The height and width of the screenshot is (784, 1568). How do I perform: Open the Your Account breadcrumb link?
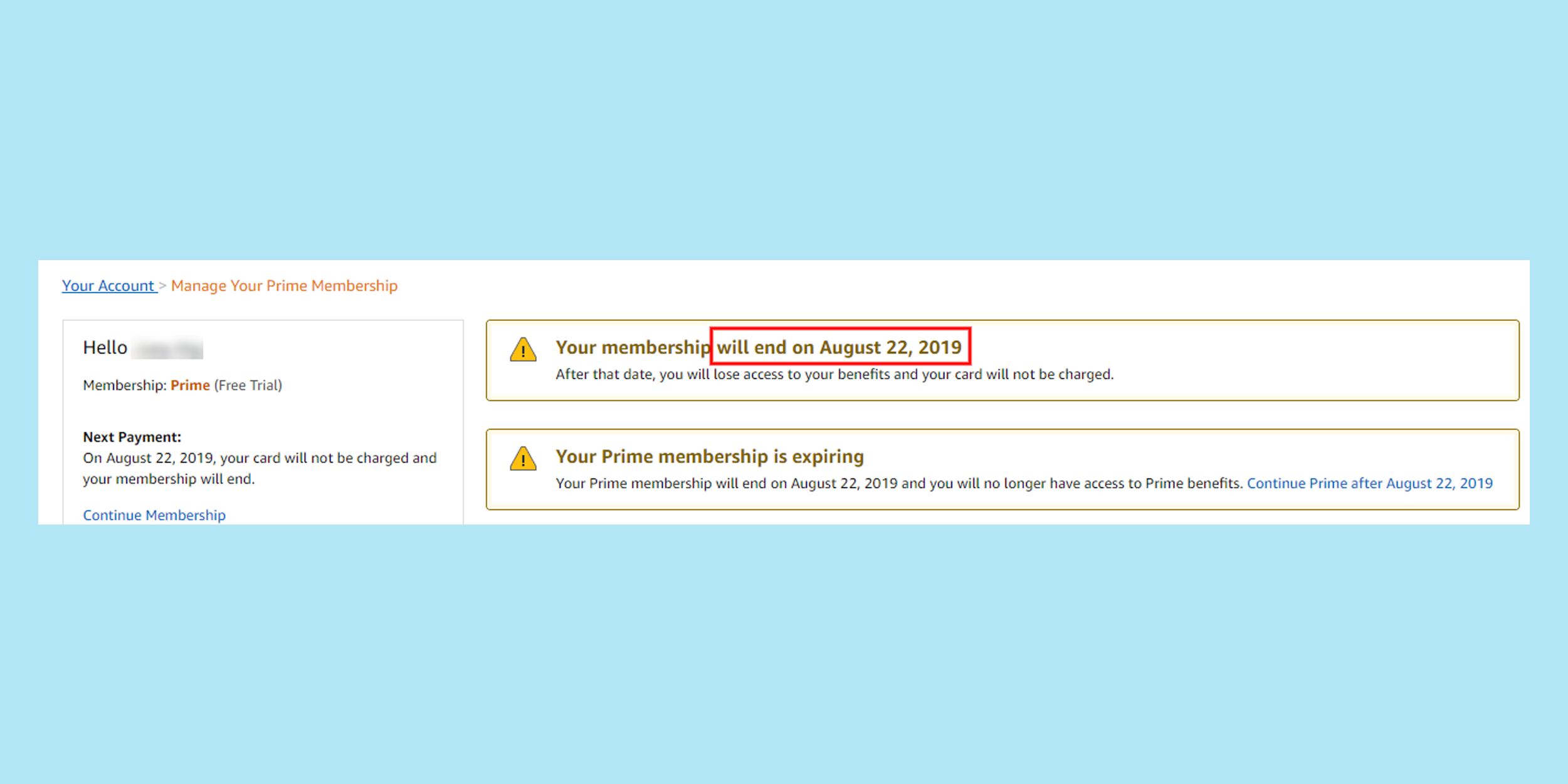pos(108,286)
